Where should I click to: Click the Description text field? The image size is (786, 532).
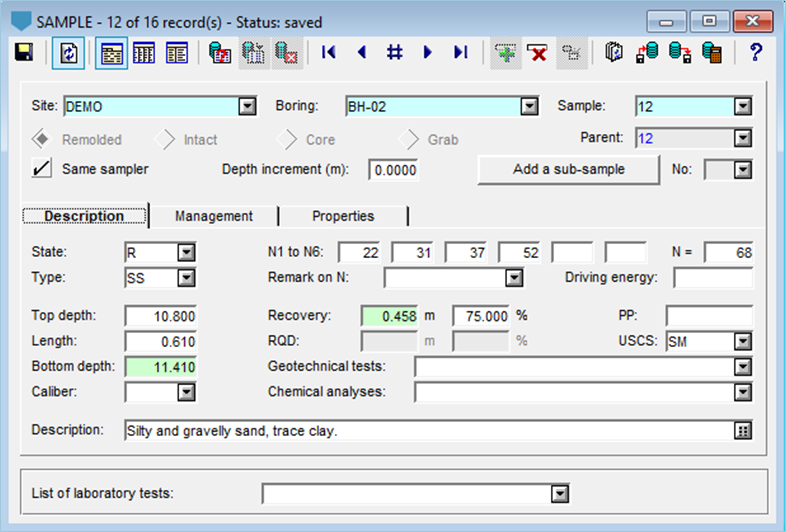[x=429, y=430]
